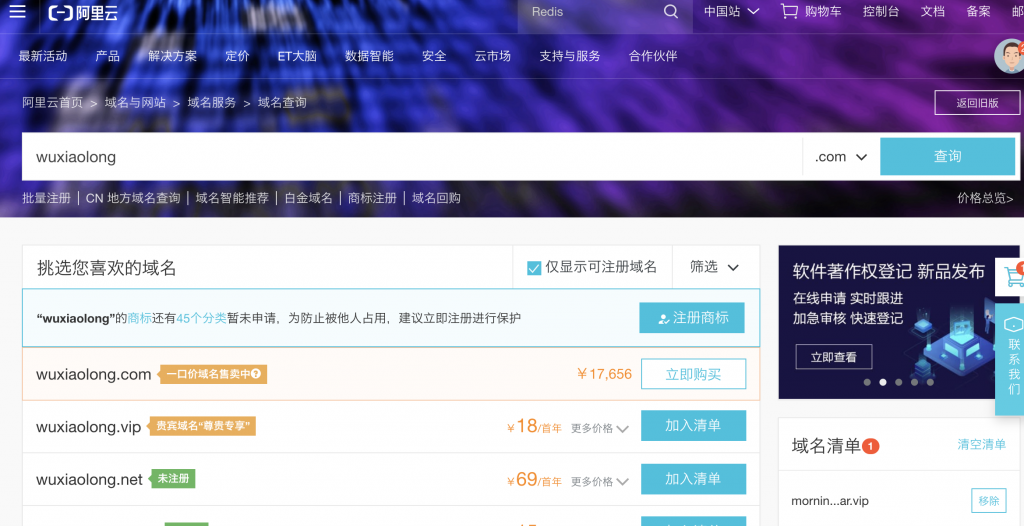
Task: Click the Aliyun logo
Action: (83, 12)
